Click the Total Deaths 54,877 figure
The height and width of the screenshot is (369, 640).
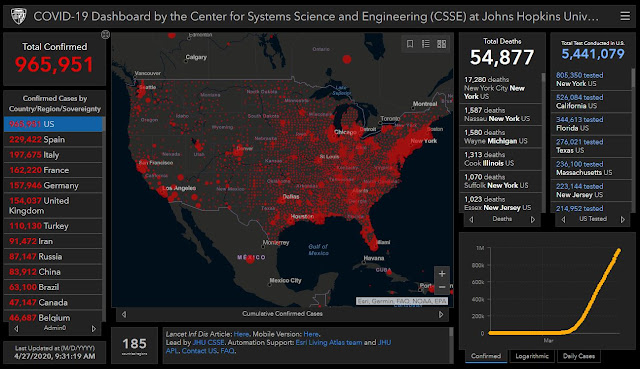502,58
